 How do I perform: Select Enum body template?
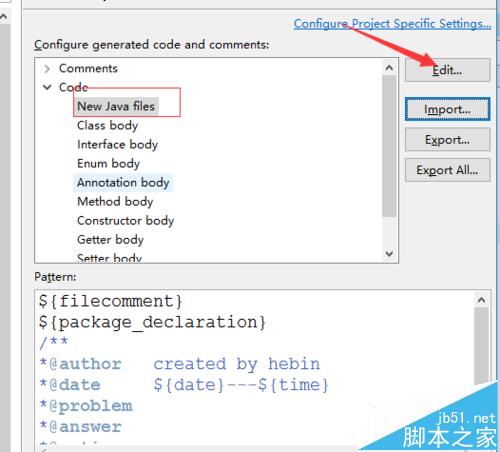coord(108,164)
